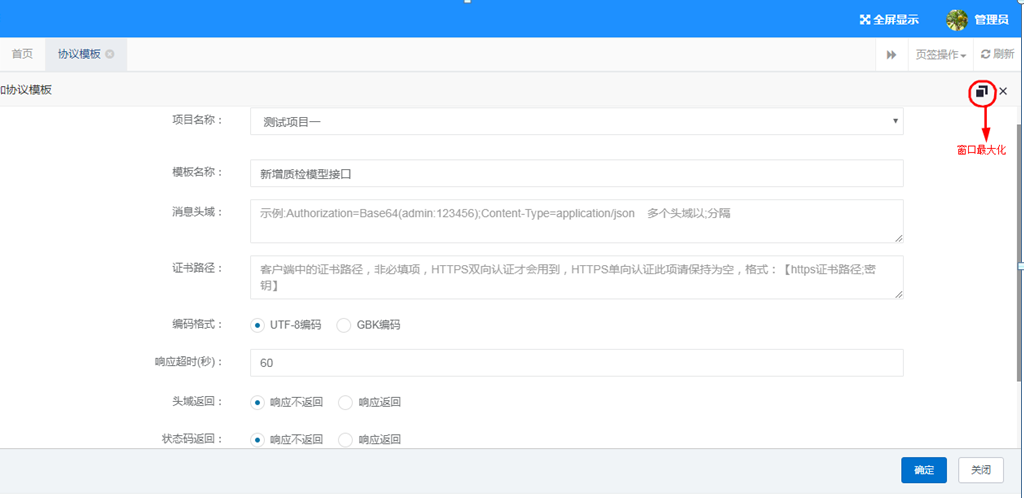The image size is (1024, 498).
Task: Click the 关闭 button
Action: coord(981,470)
